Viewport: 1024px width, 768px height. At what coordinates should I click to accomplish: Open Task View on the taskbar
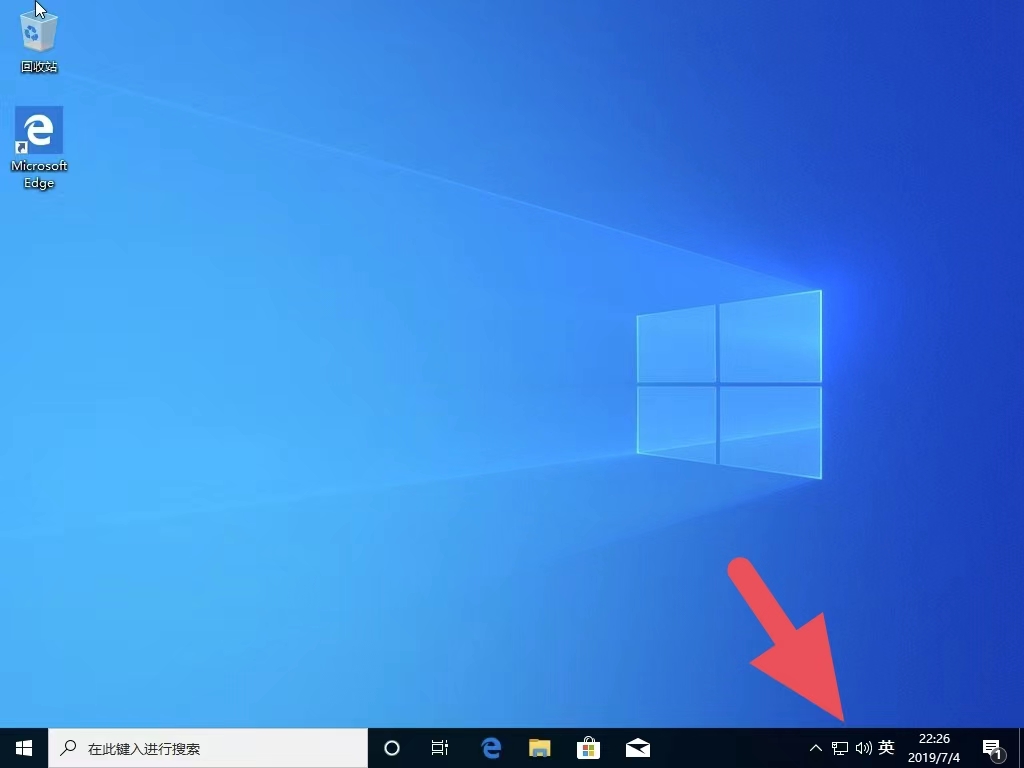pos(440,748)
